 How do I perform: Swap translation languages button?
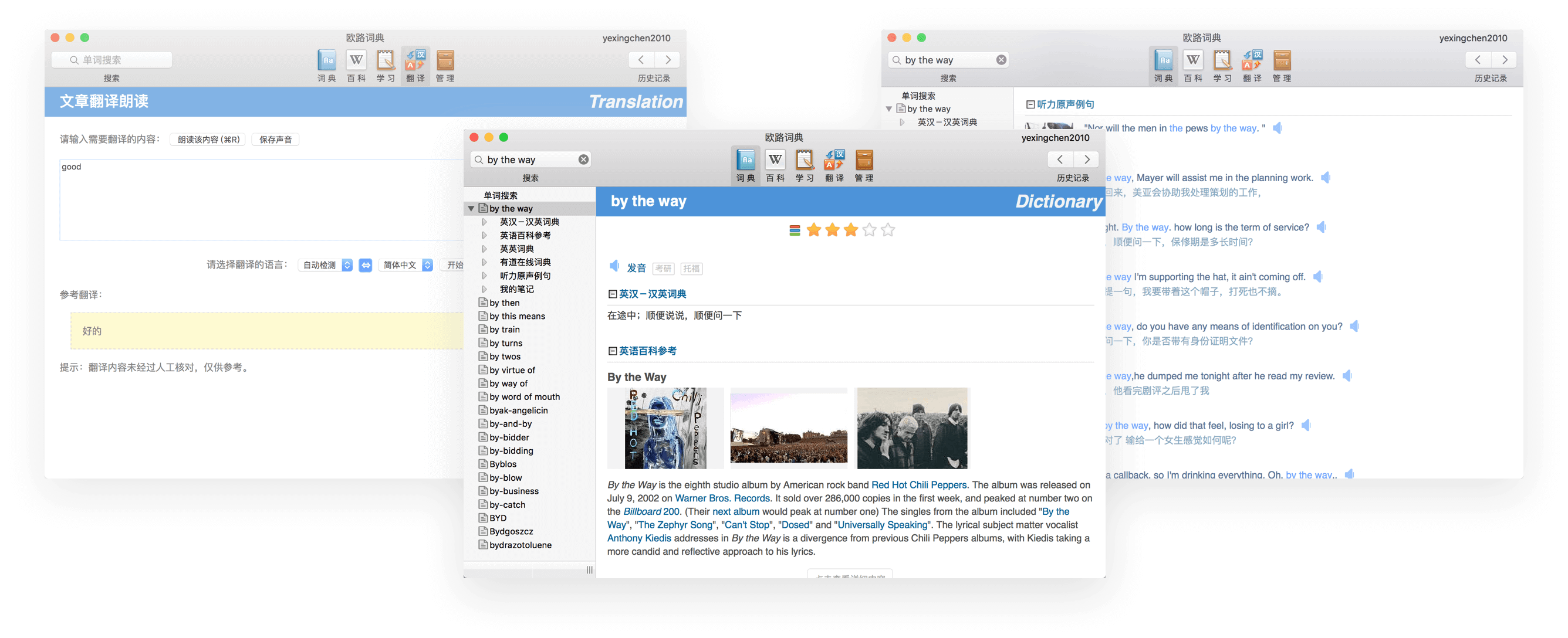tap(365, 265)
